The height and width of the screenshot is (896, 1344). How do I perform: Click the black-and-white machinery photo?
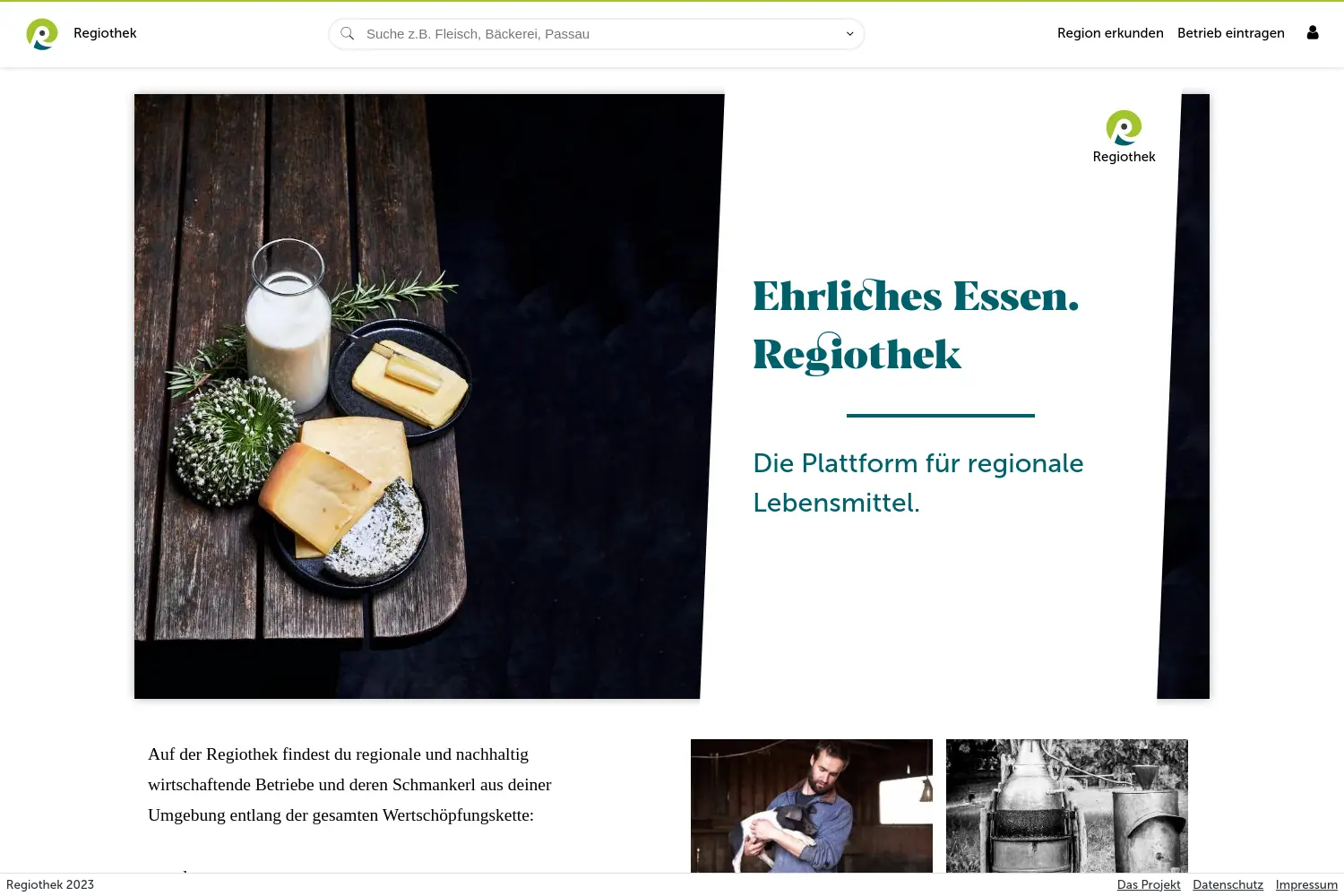[x=1067, y=806]
